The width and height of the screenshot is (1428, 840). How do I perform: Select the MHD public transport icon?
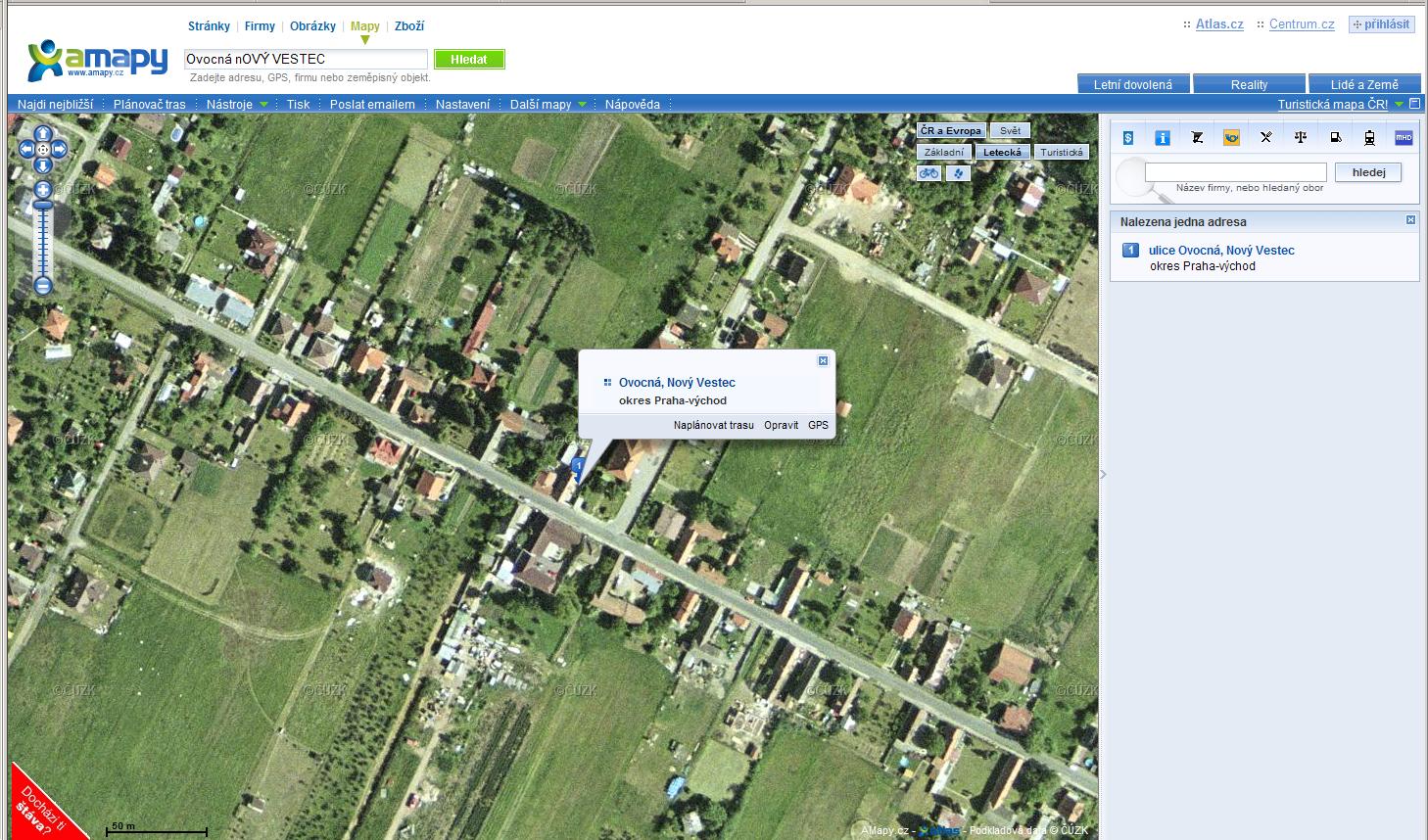[x=1404, y=138]
